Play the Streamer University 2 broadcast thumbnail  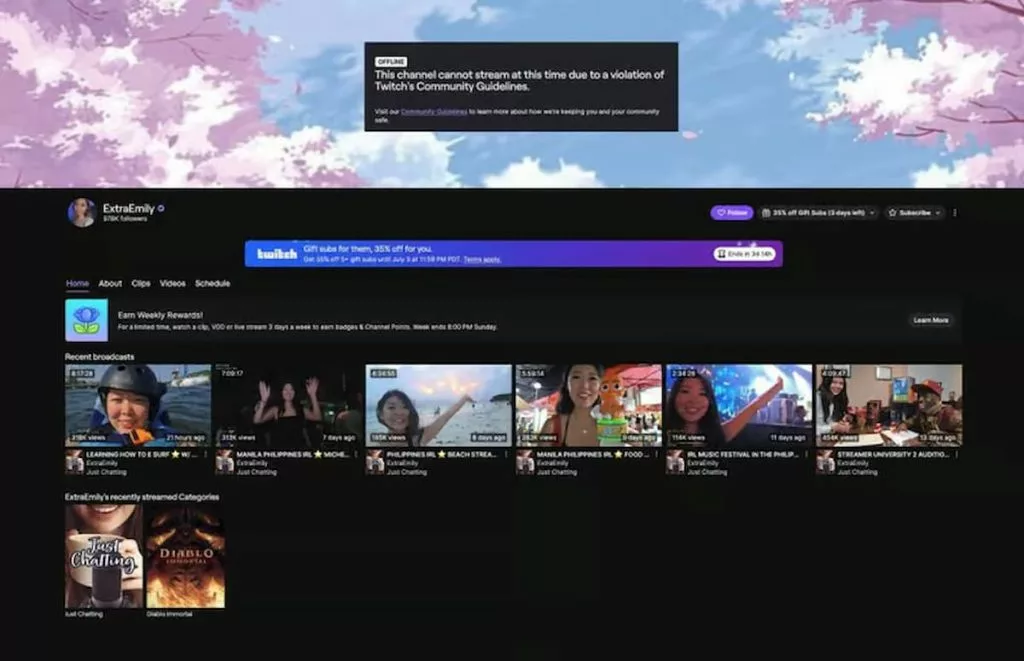click(x=889, y=405)
